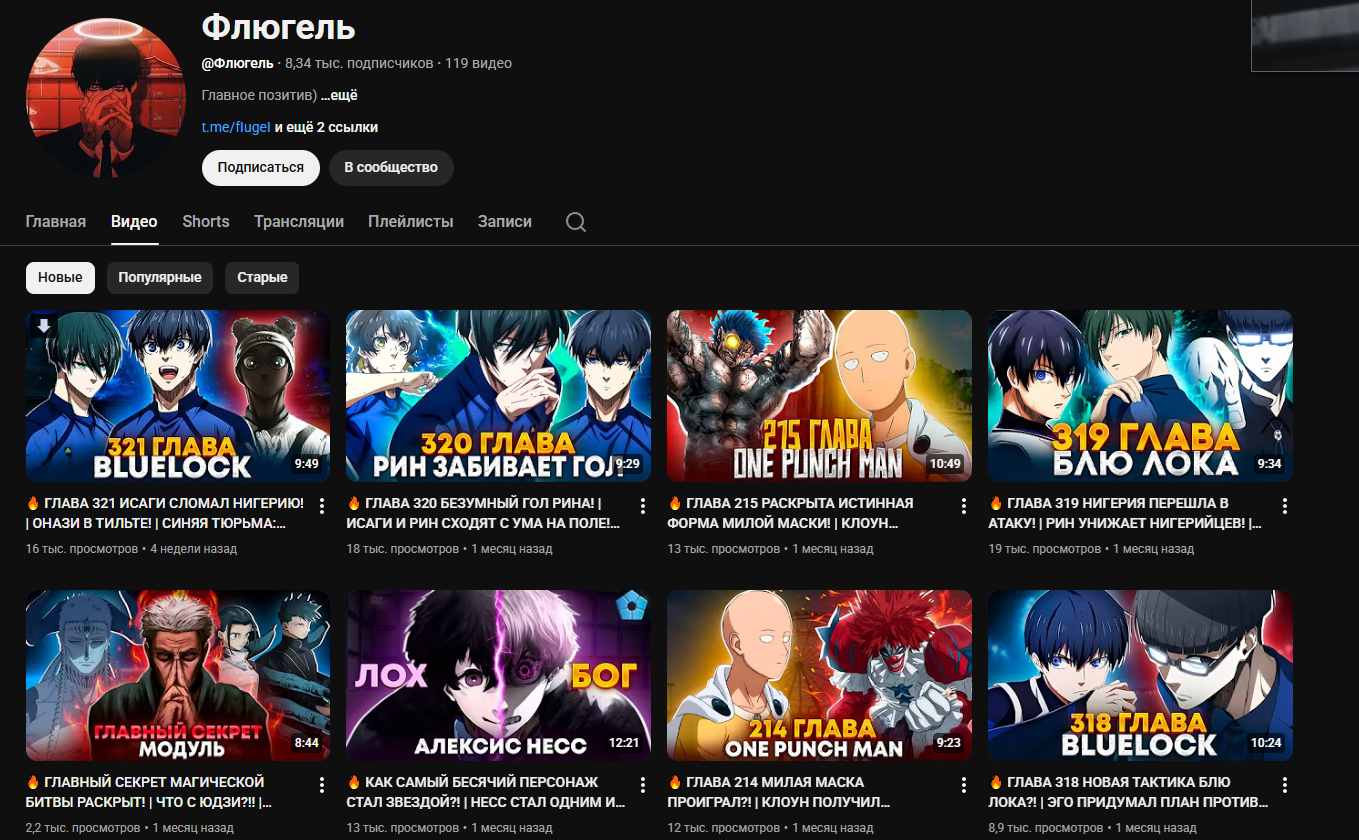1359x840 pixels.
Task: Open the t.me/flugel link
Action: pos(236,128)
